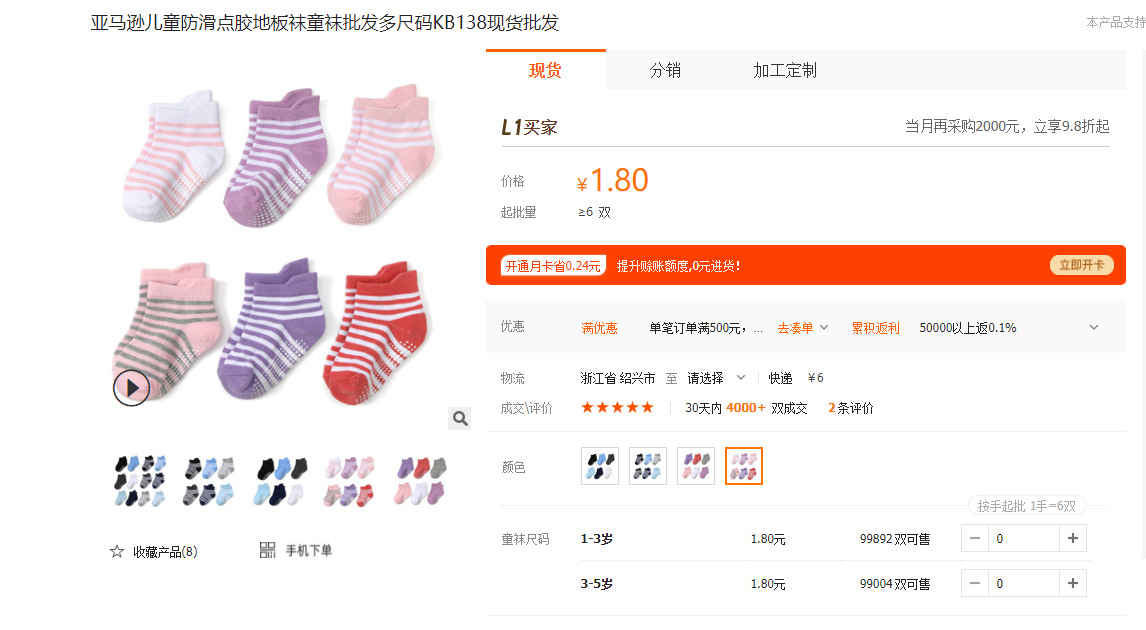Image resolution: width=1146 pixels, height=630 pixels.
Task: Select the first color swatch option
Action: coord(600,466)
